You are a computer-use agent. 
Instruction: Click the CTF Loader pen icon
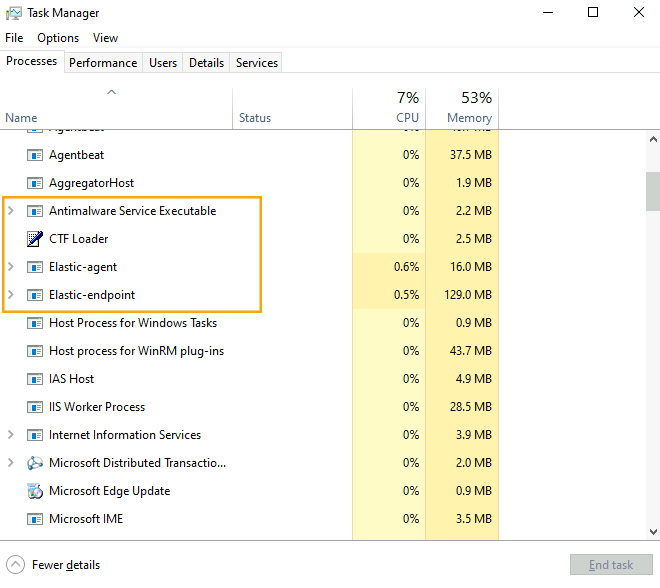coord(35,239)
